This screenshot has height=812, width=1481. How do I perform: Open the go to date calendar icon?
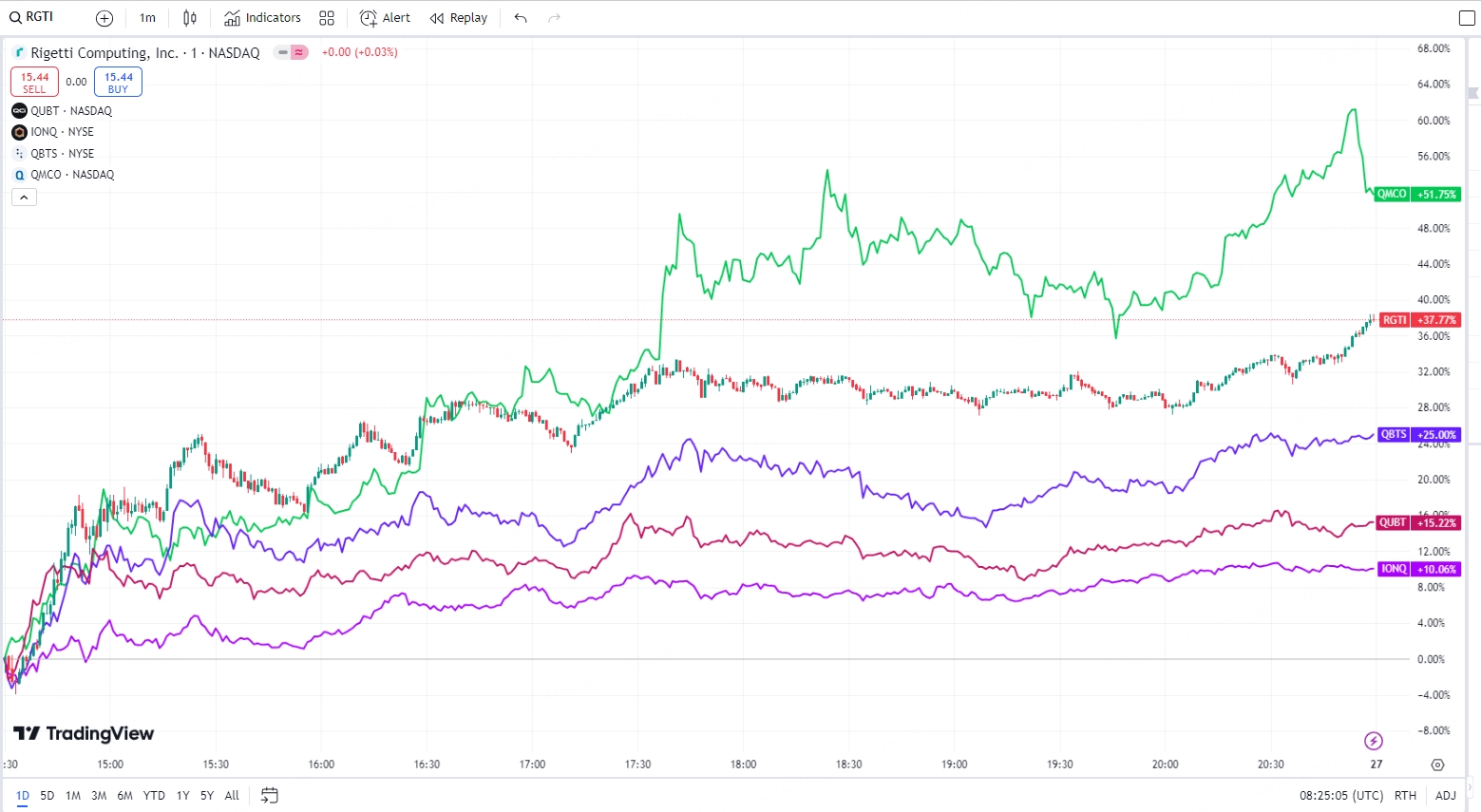tap(270, 795)
